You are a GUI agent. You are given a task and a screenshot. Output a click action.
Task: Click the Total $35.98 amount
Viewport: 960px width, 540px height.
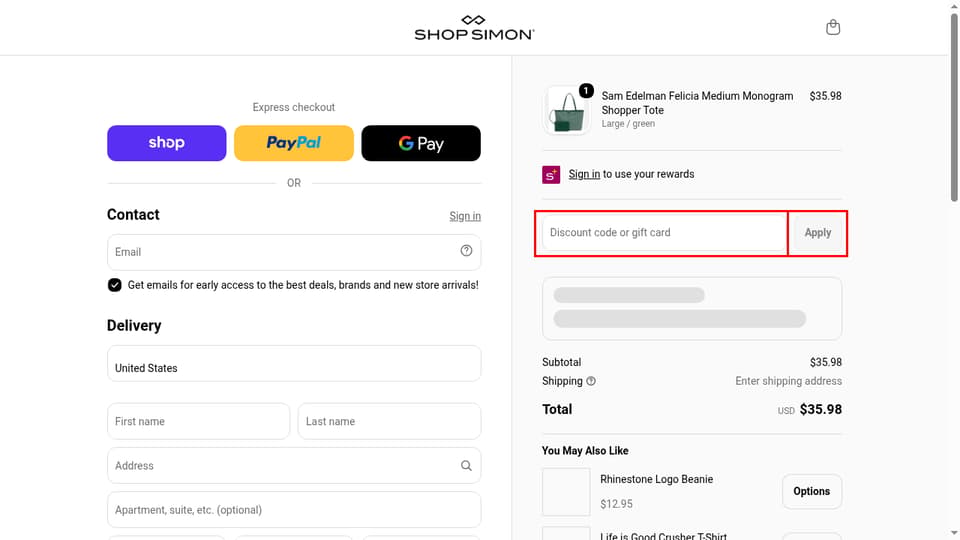(x=820, y=410)
